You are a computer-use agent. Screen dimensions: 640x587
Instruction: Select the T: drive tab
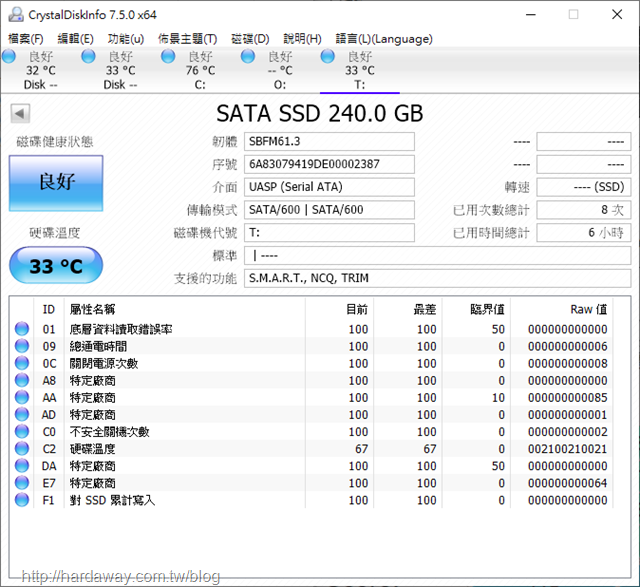click(360, 70)
